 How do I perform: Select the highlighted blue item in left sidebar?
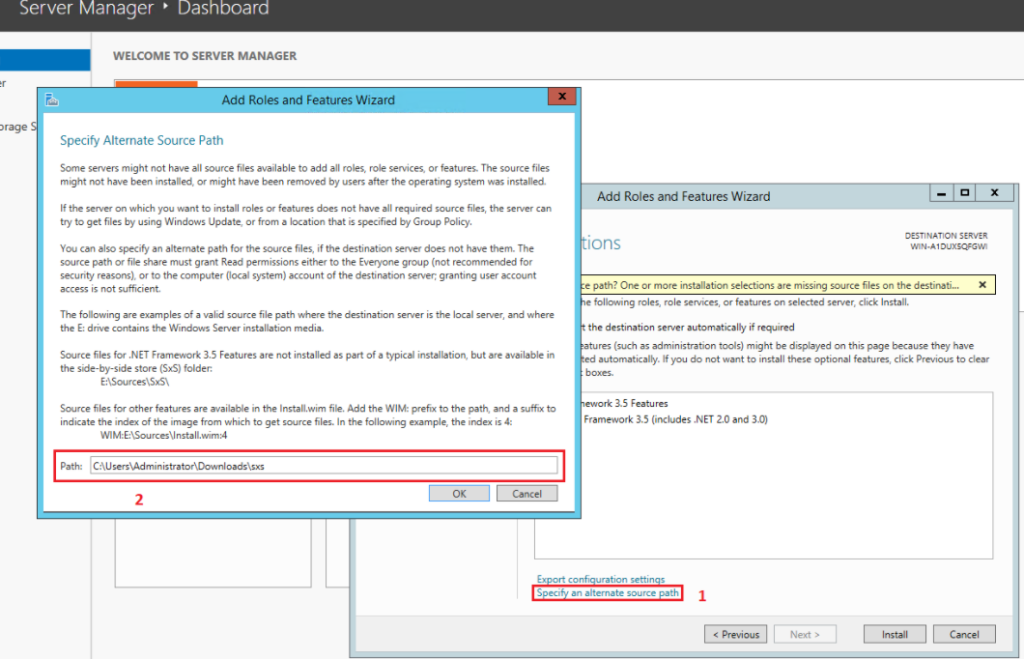(45, 59)
